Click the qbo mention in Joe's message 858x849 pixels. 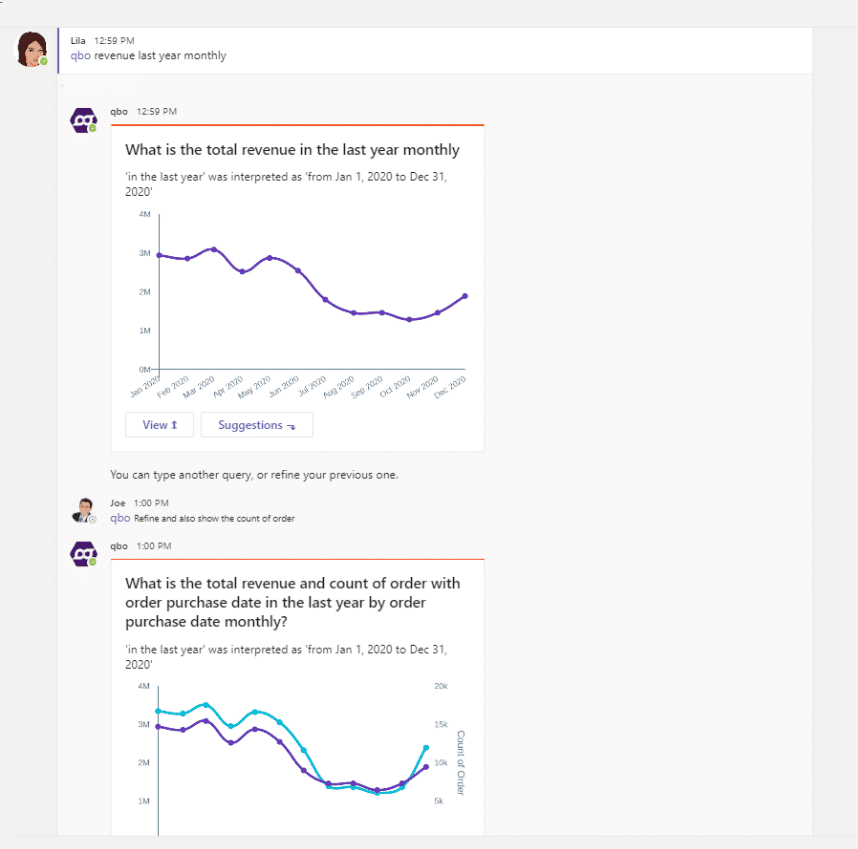120,518
